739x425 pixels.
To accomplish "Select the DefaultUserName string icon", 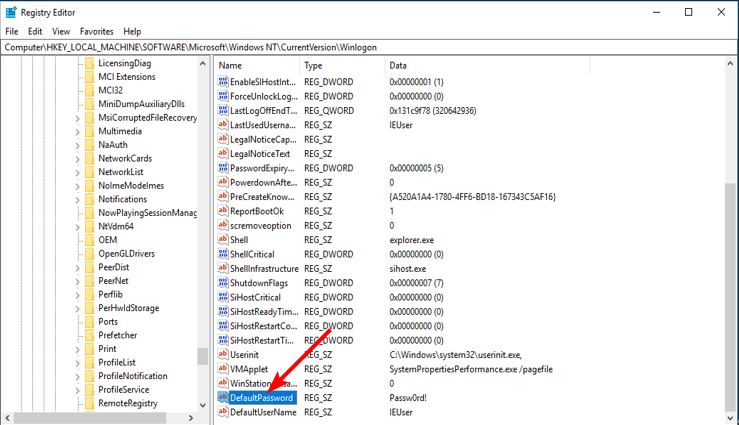I will point(223,412).
